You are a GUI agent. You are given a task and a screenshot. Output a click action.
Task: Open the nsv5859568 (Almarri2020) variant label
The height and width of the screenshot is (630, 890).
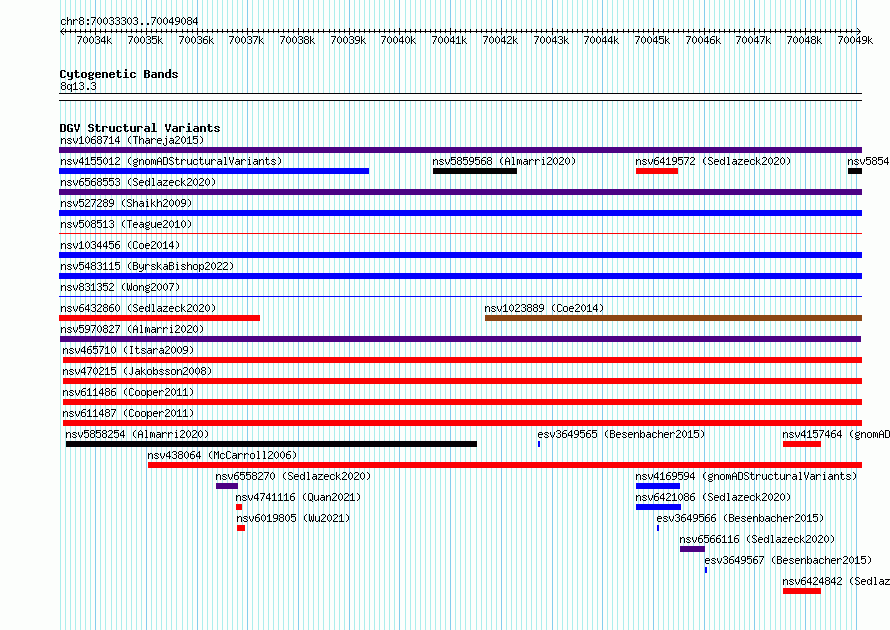pos(504,161)
